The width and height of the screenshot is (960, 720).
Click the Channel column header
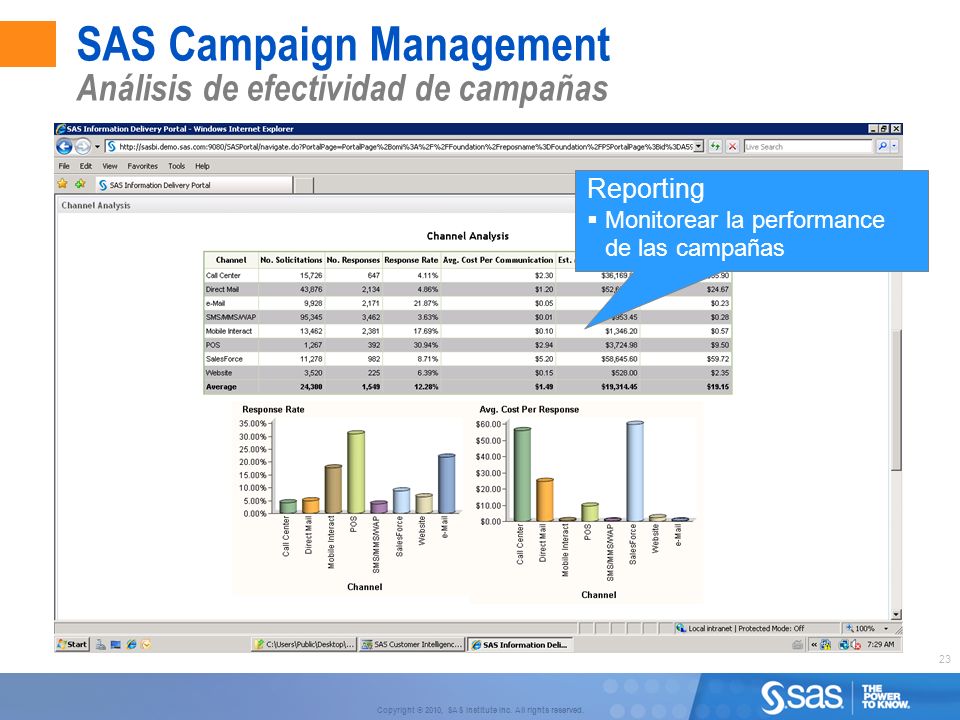point(231,260)
